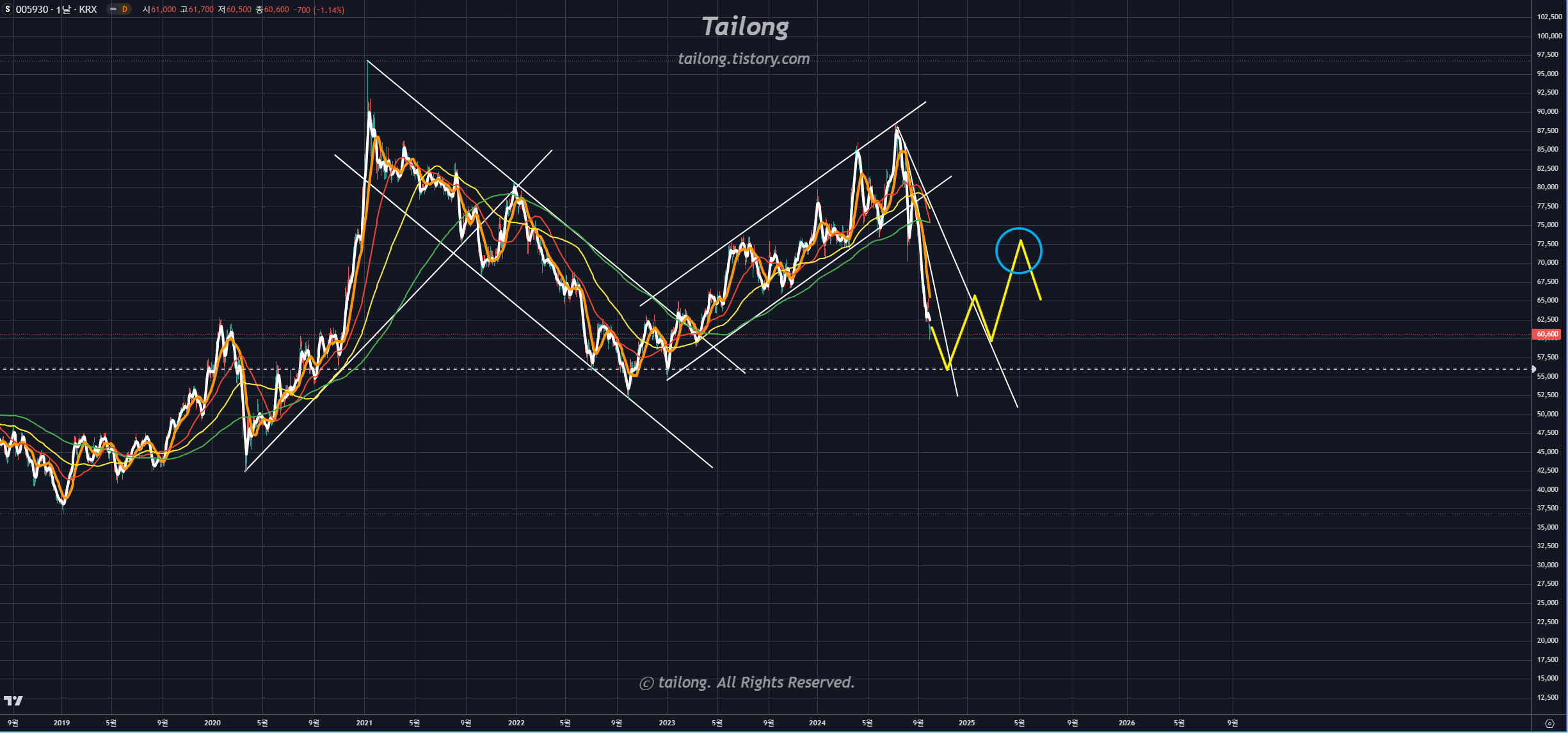The image size is (1568, 733).
Task: Open chart settings hexagon gear icon
Action: coord(1549,723)
